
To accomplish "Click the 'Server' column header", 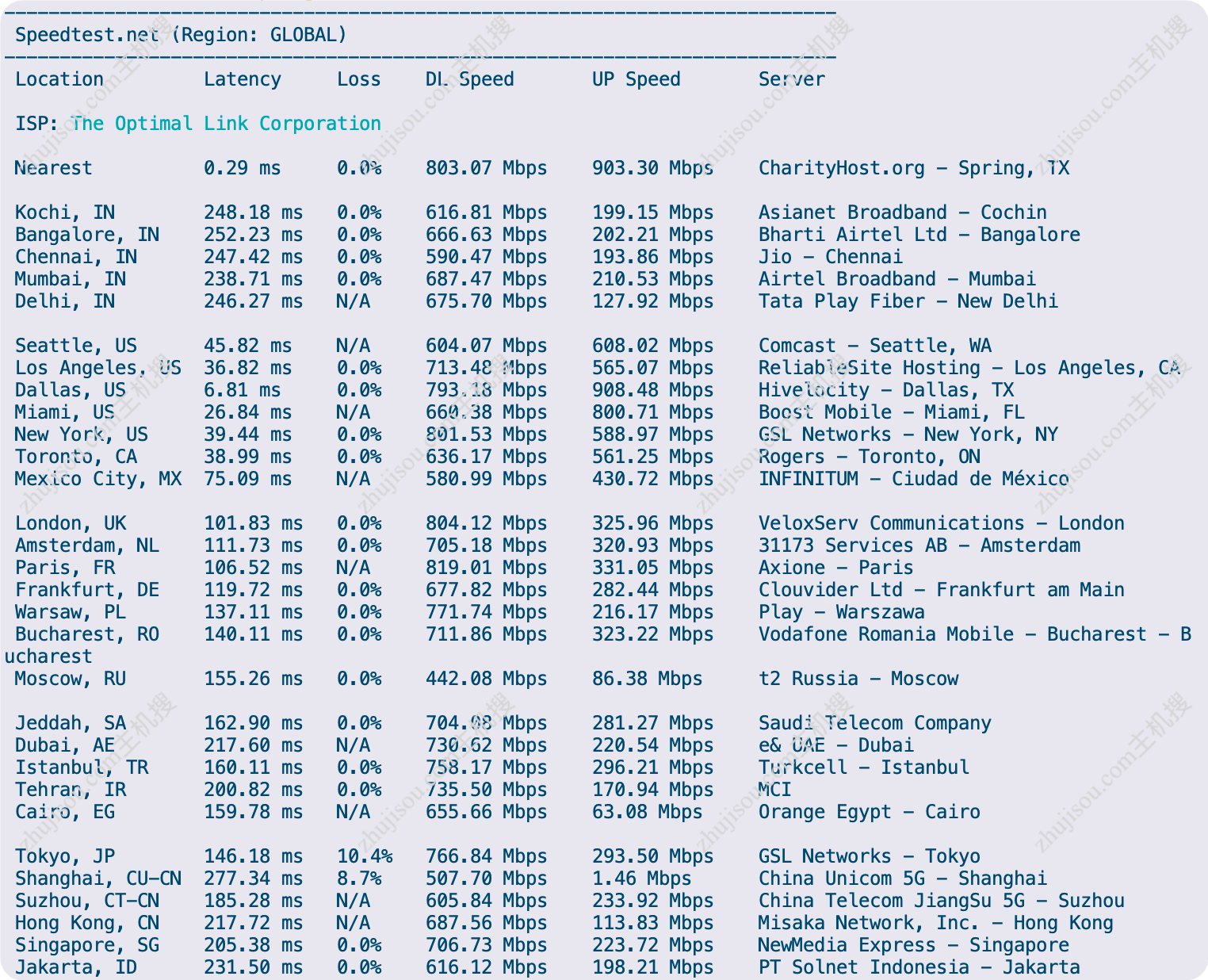I will [x=792, y=79].
